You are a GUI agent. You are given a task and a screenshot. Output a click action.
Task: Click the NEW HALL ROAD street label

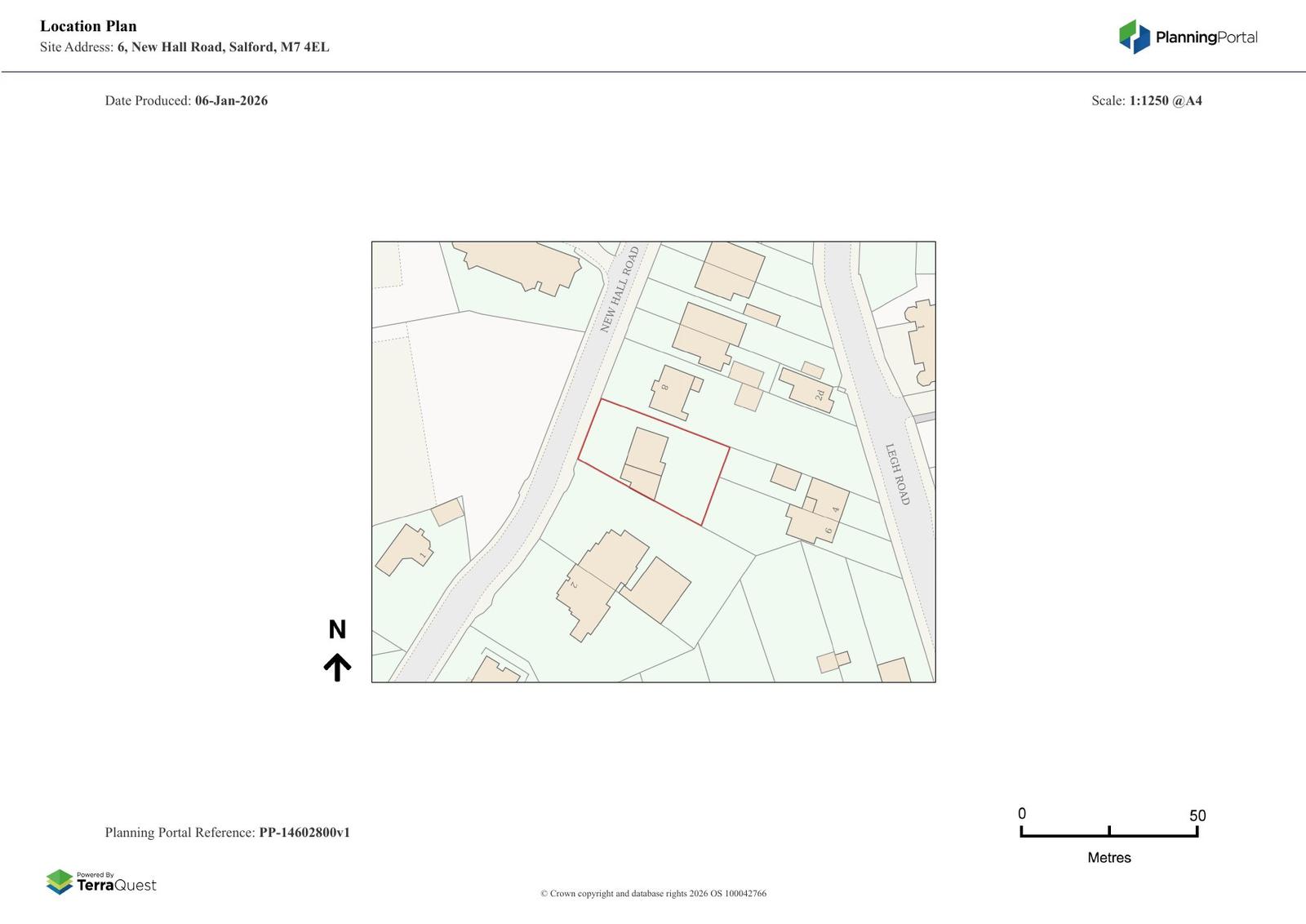pyautogui.click(x=620, y=290)
